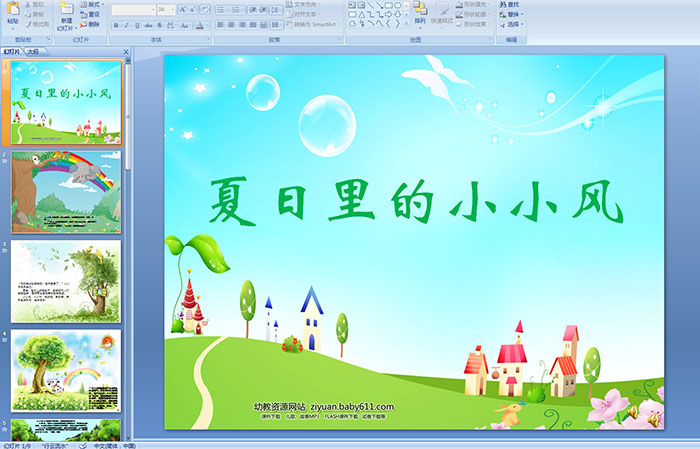Screen dimensions: 700x449
Task: Toggle bold formatting
Action: click(x=116, y=25)
